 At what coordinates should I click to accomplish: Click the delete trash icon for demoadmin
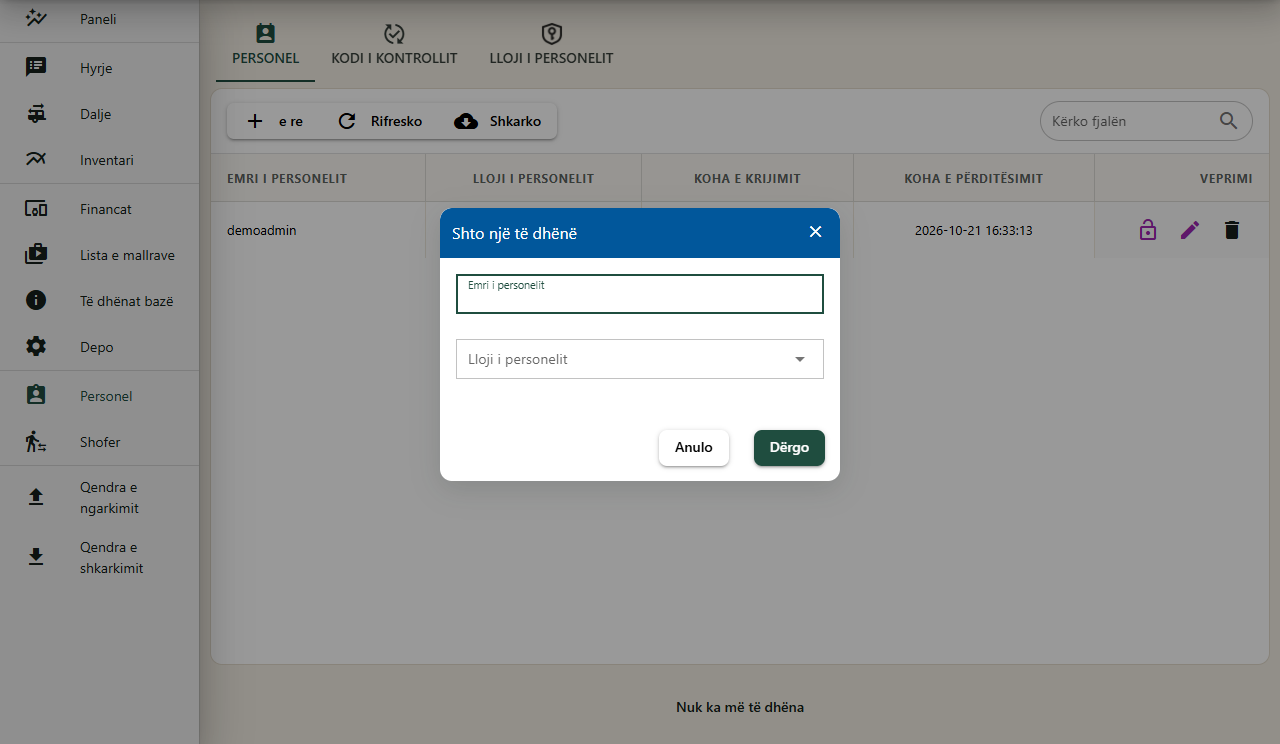pos(1232,230)
